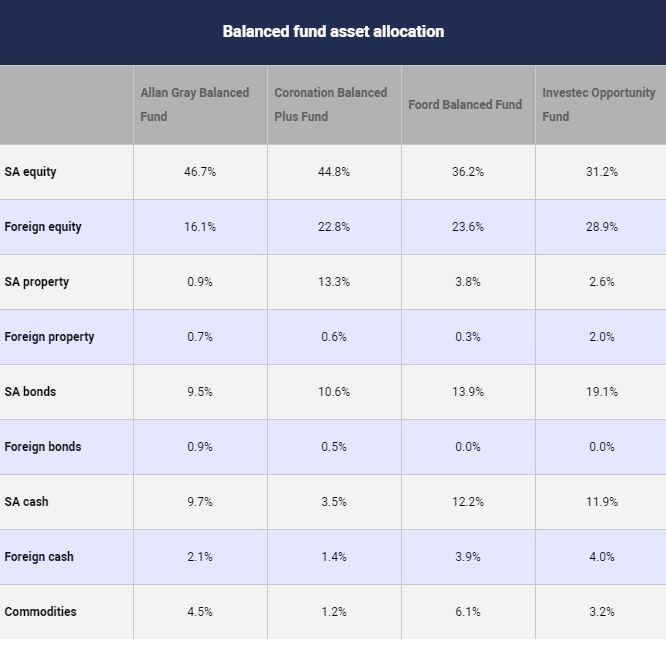The image size is (666, 645).
Task: Click the Foreign equity row label
Action: (x=43, y=227)
